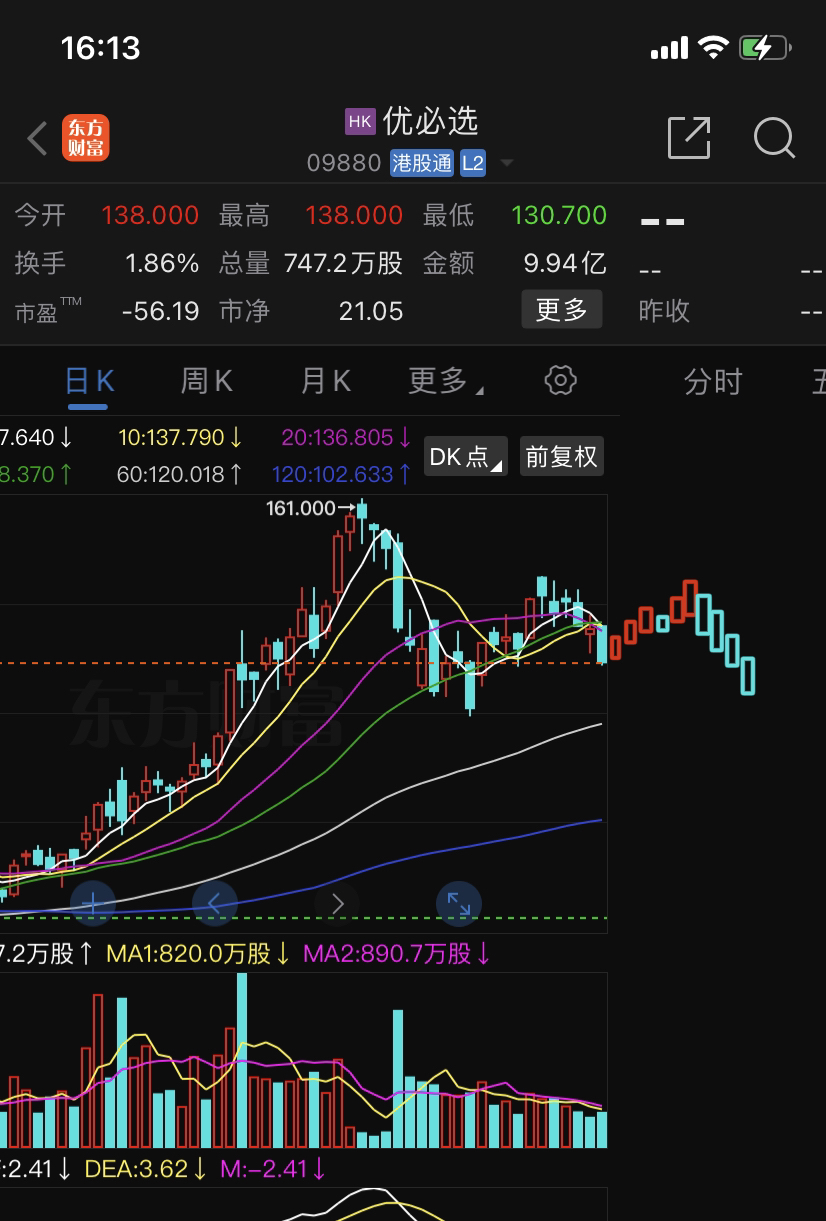This screenshot has height=1221, width=826.
Task: Tap the HK market badge
Action: tap(360, 122)
